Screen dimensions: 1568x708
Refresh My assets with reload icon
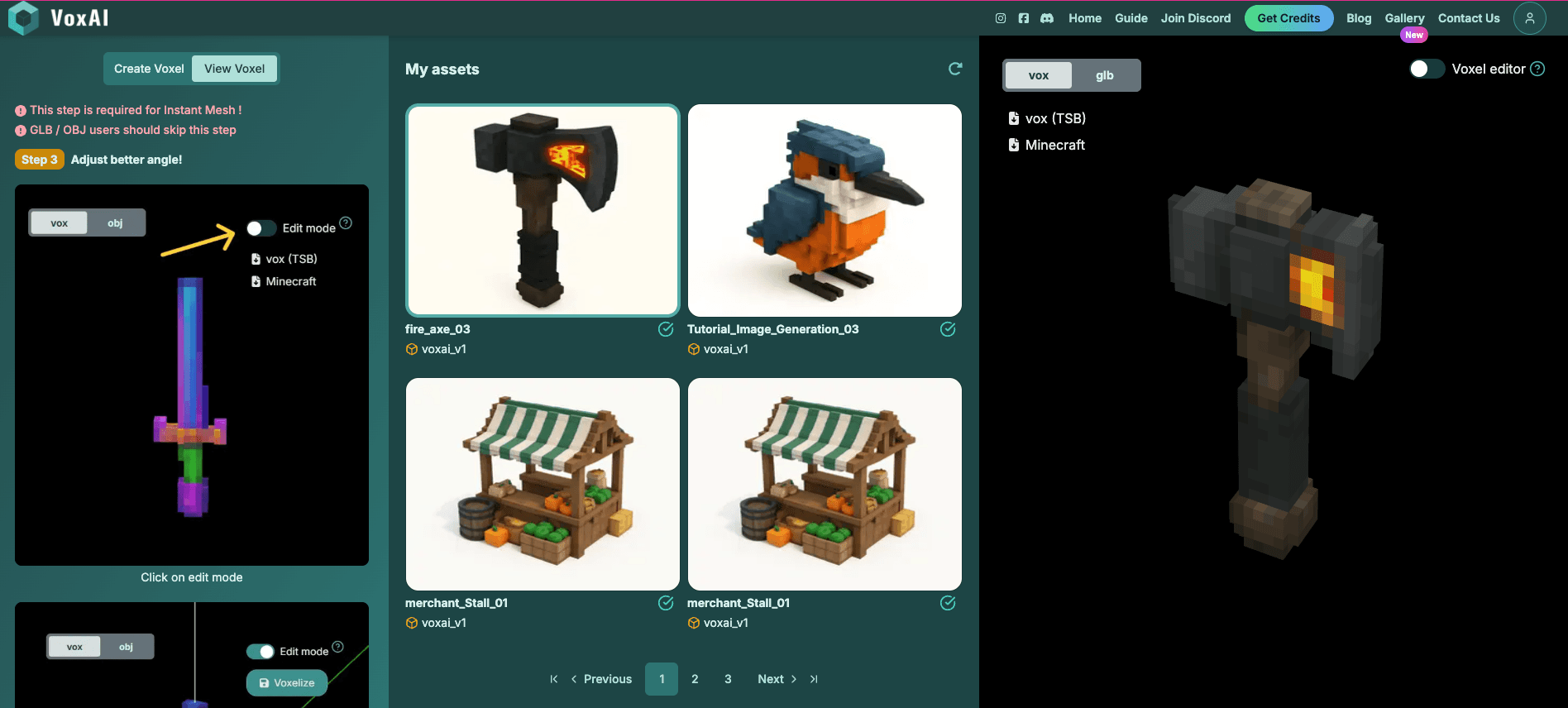pyautogui.click(x=955, y=69)
